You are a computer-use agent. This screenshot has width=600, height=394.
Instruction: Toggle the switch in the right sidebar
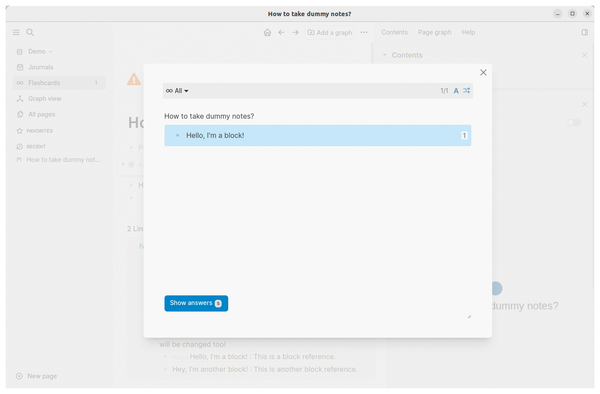(x=574, y=122)
